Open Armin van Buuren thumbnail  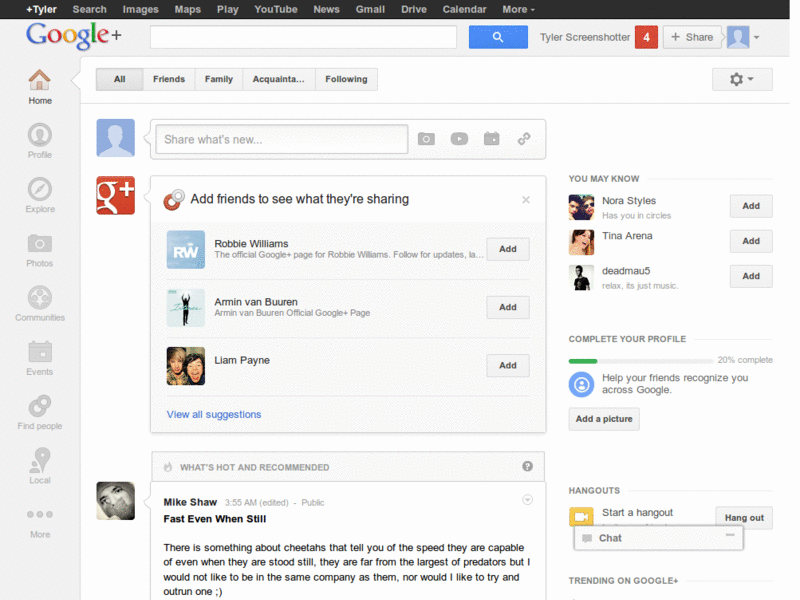click(x=186, y=308)
